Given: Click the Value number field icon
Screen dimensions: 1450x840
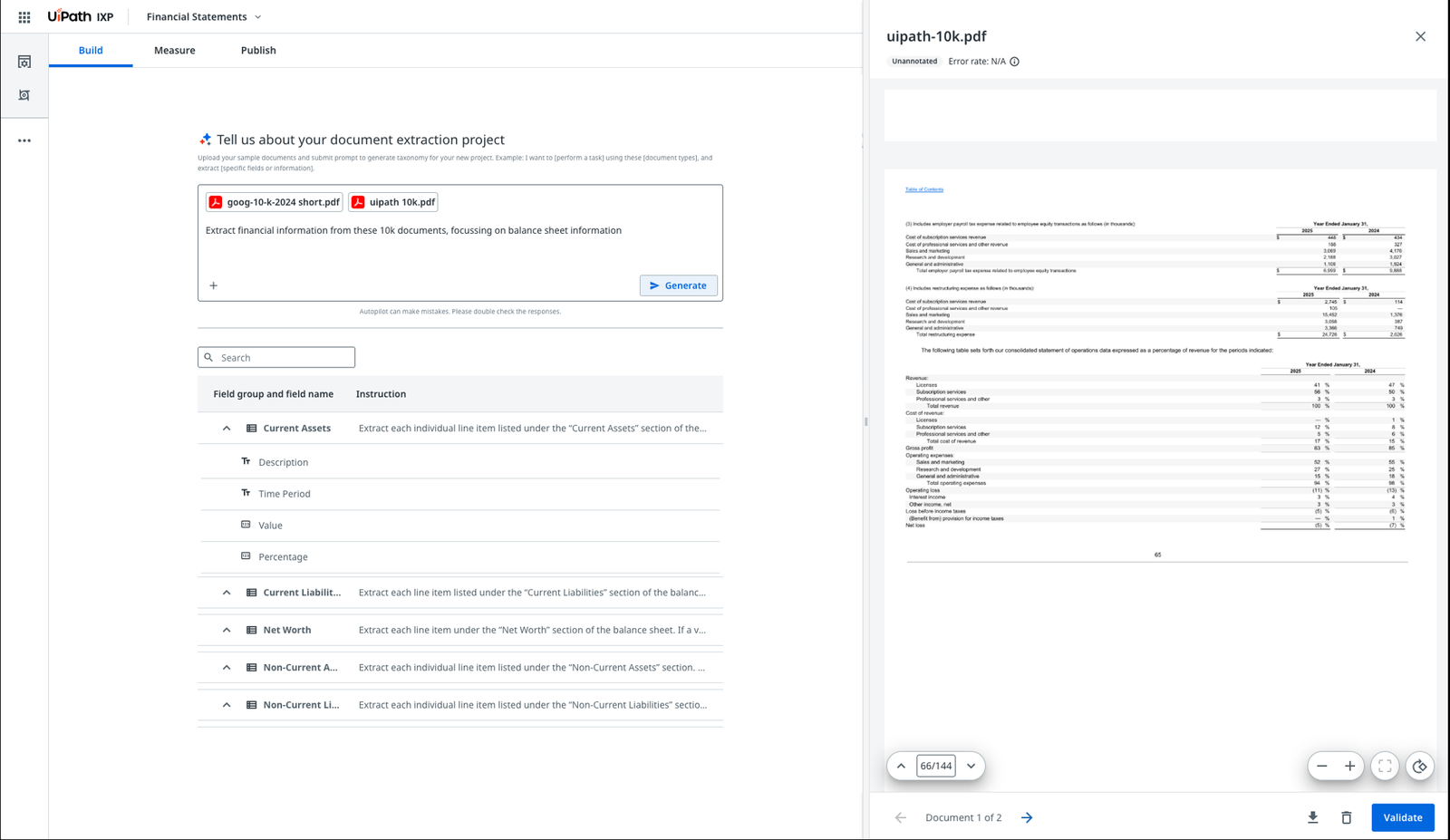Looking at the screenshot, I should pyautogui.click(x=246, y=525).
